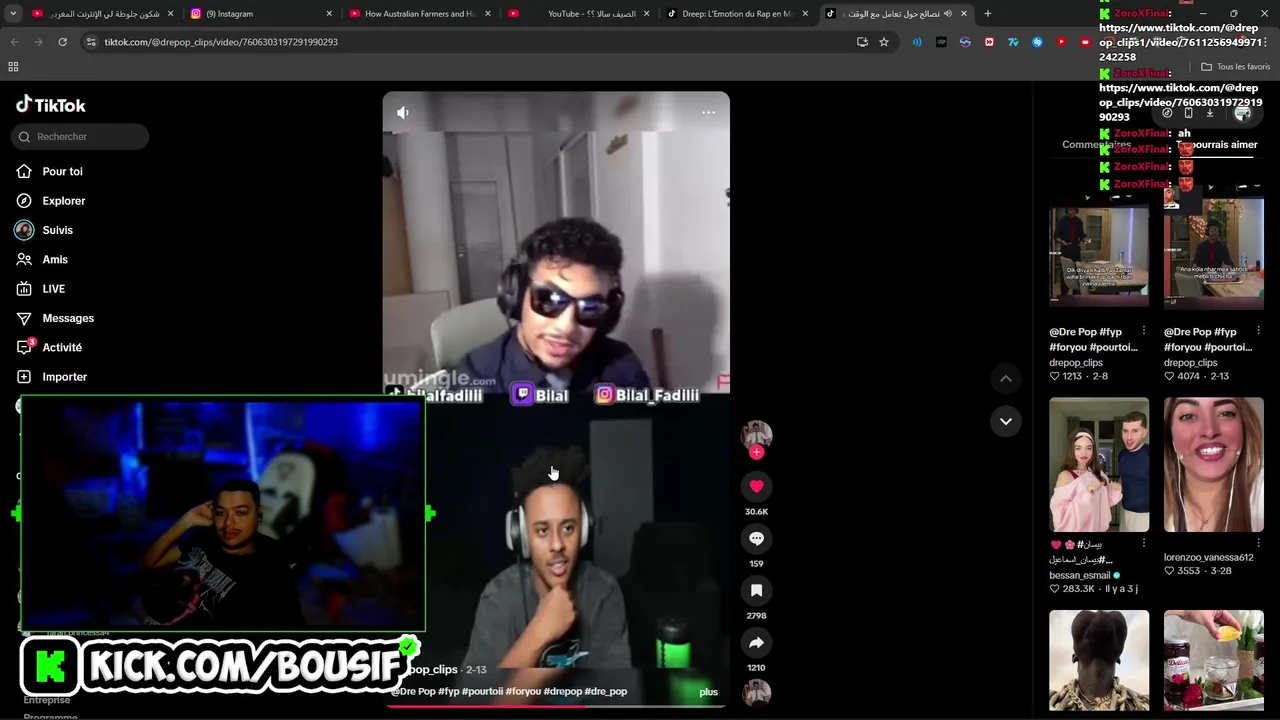This screenshot has height=720, width=1280.
Task: Switch to Dreep: L'Emotion du Rap tab
Action: (737, 14)
